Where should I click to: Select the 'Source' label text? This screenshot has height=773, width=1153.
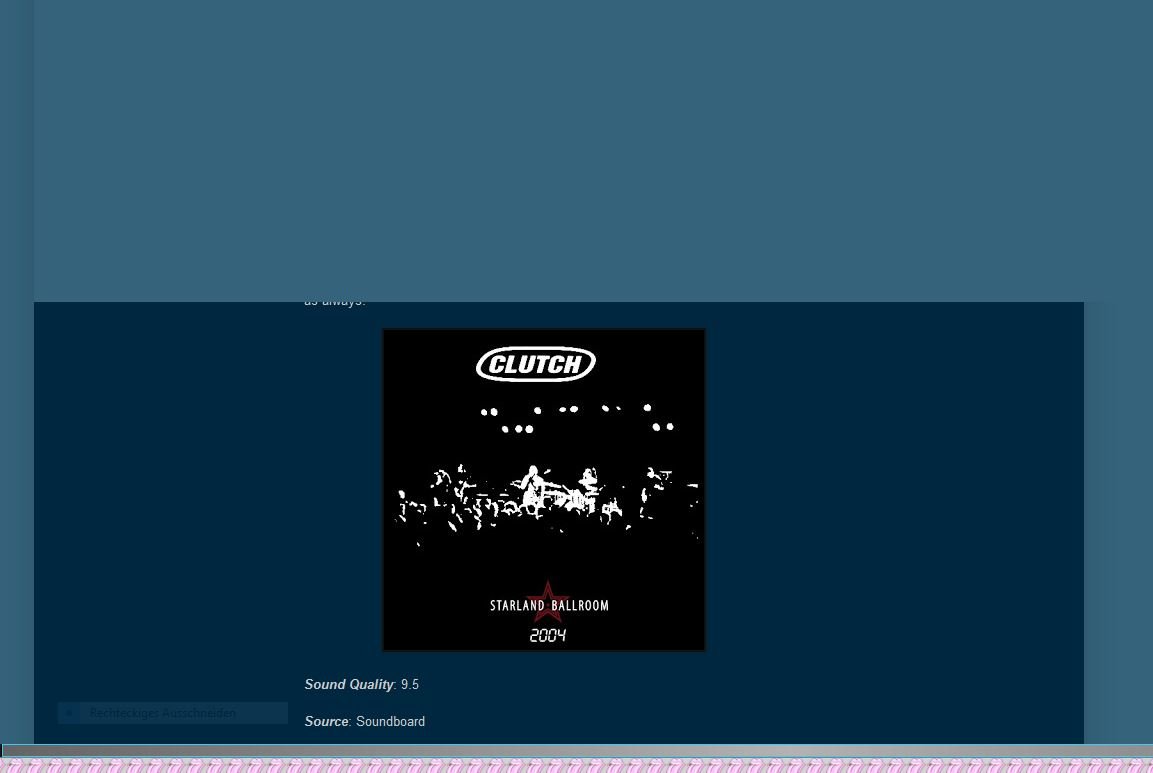(x=326, y=722)
